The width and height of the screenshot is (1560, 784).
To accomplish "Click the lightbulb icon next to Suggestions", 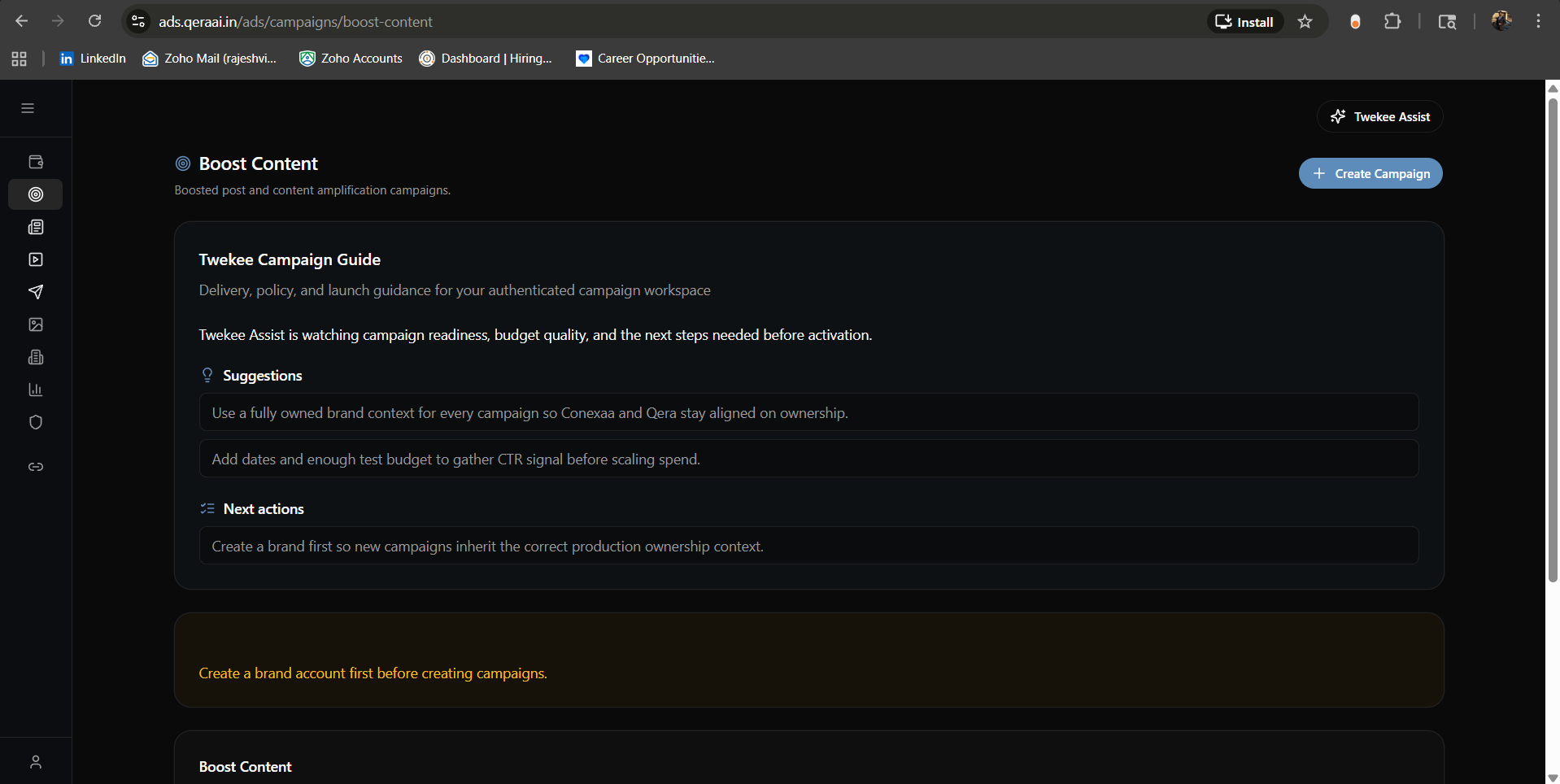I will (x=207, y=375).
